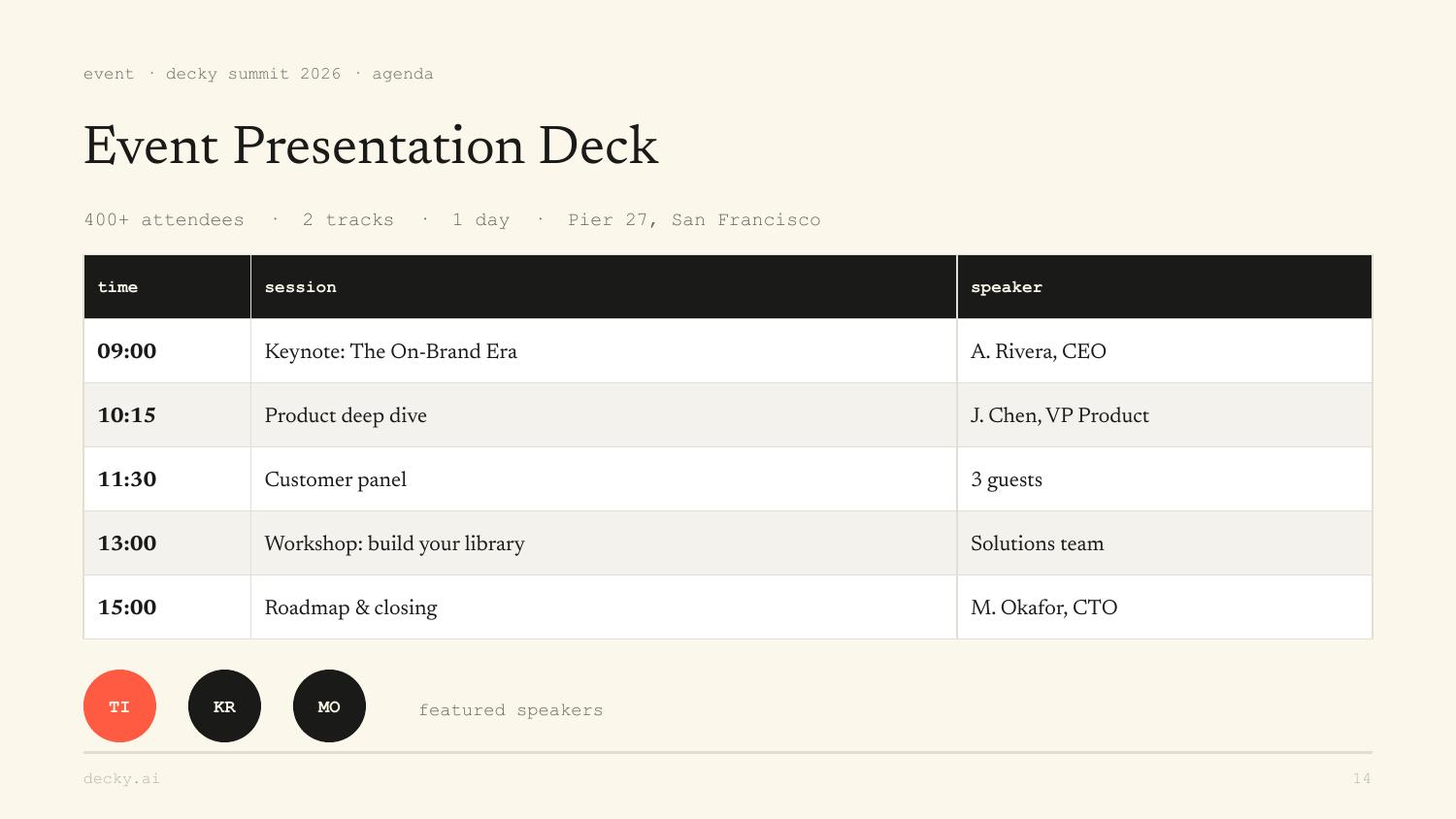Click the KR speaker avatar
The image size is (1456, 819).
[224, 706]
